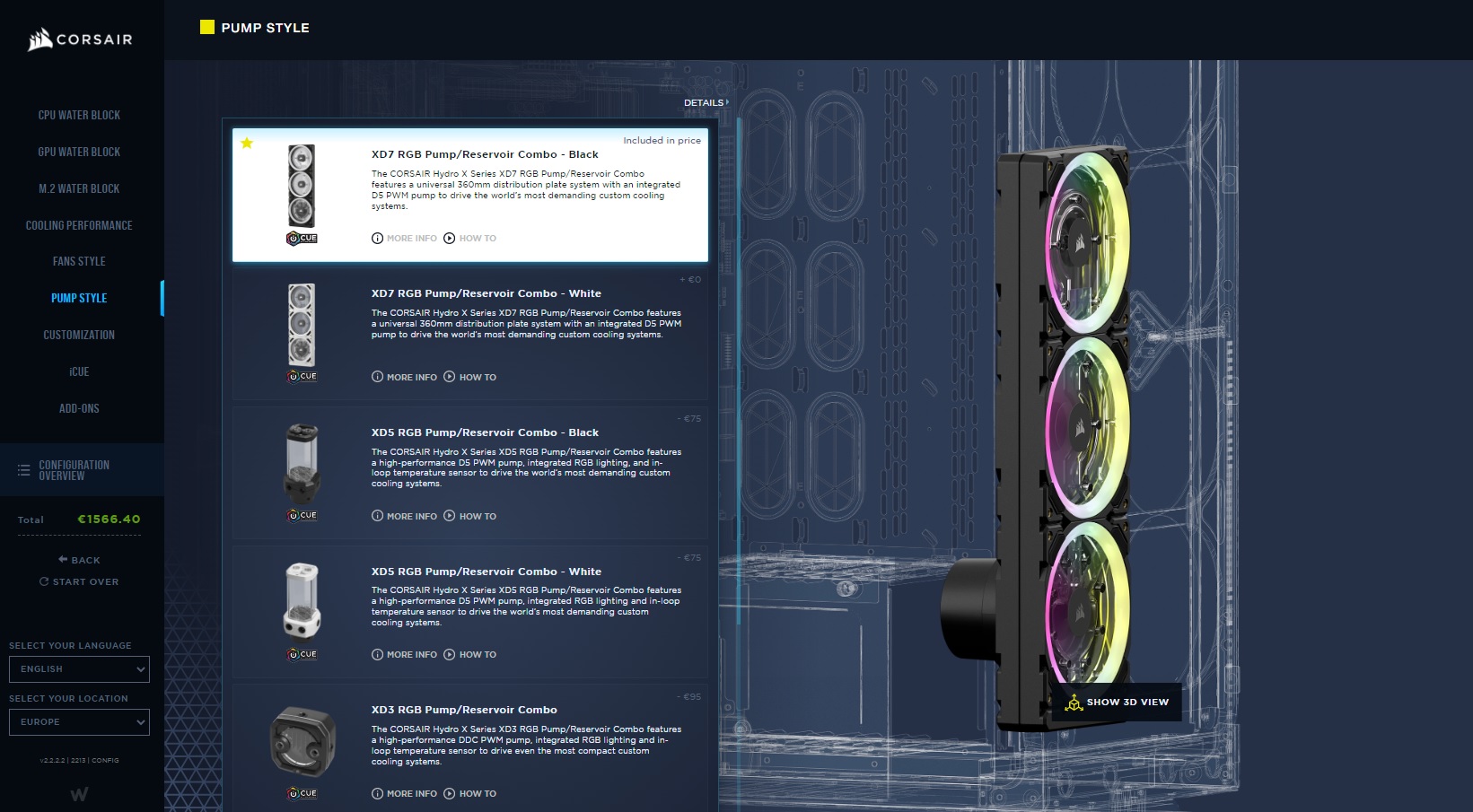
Task: Select XD3 RGB Pump/Reservoir Combo option
Action: 470,748
